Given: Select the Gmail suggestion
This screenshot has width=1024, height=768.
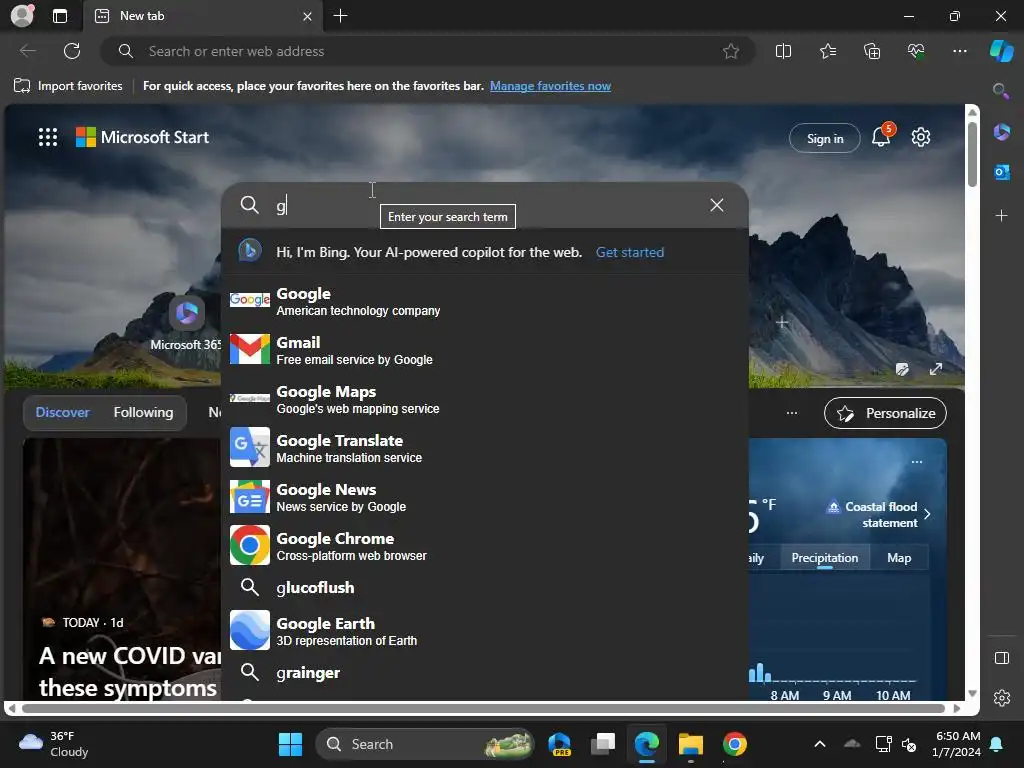Looking at the screenshot, I should coord(485,349).
